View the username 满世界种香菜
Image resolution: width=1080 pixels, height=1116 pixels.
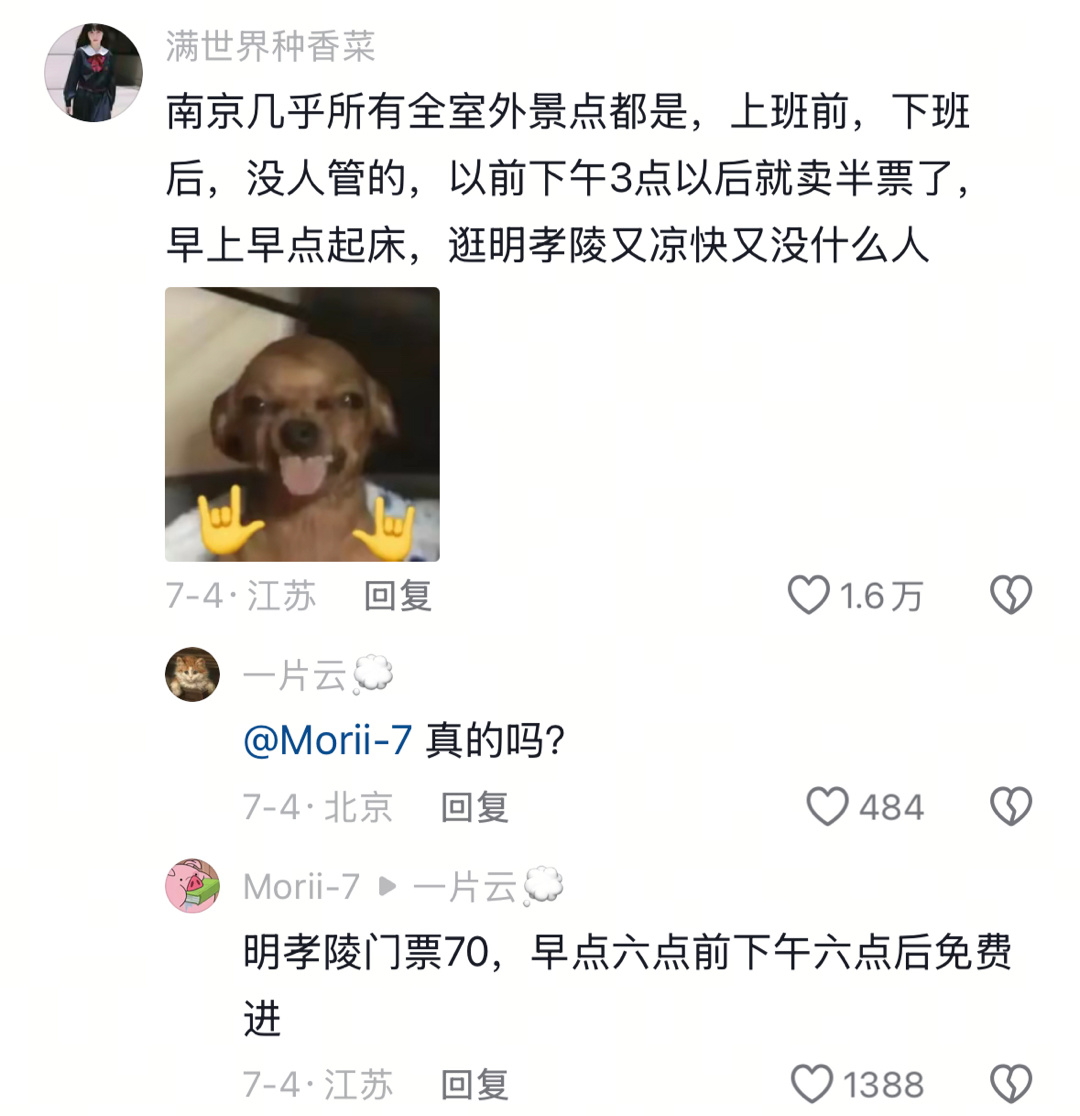271,47
